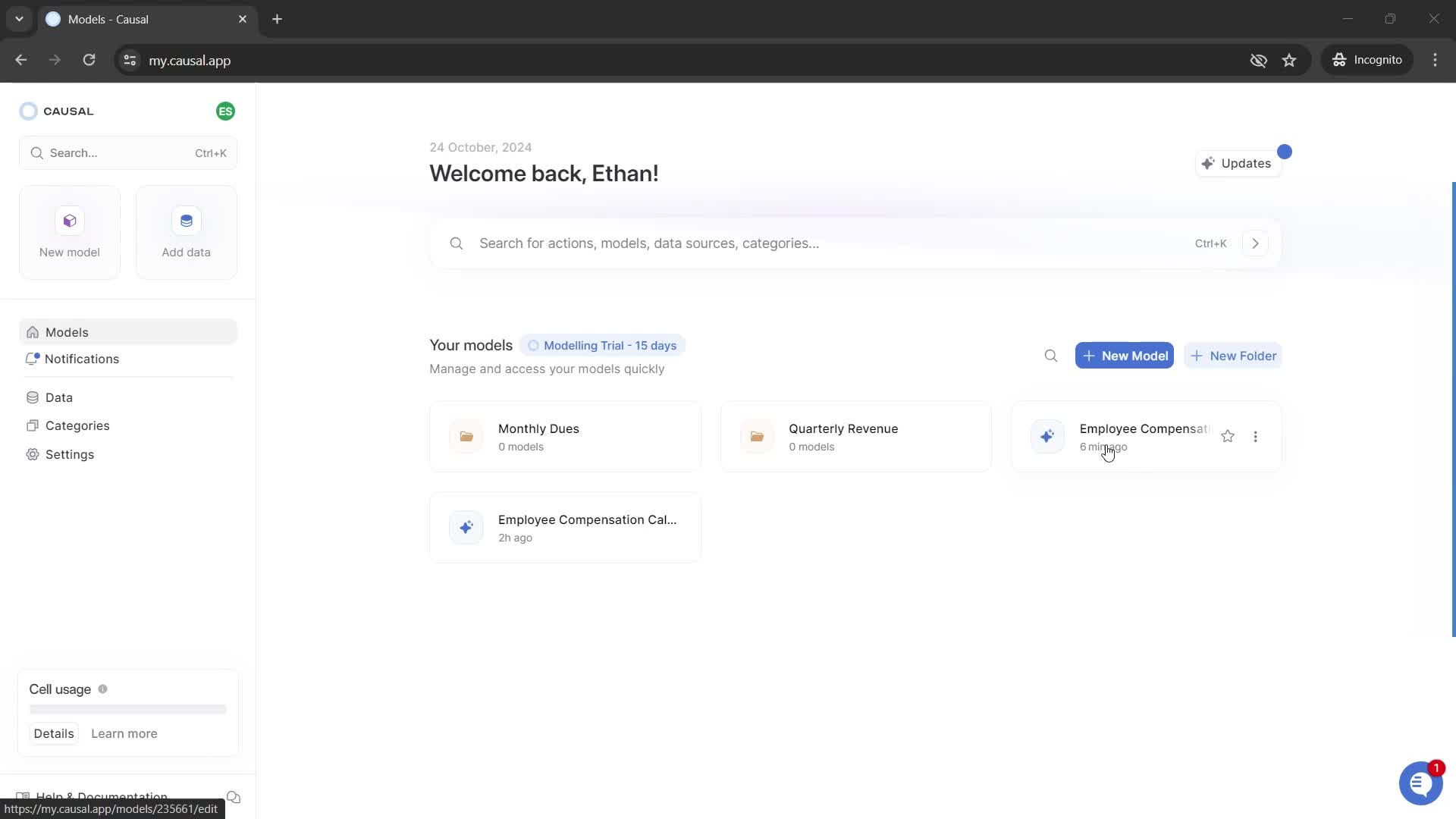Click the Data sidebar icon

[32, 397]
